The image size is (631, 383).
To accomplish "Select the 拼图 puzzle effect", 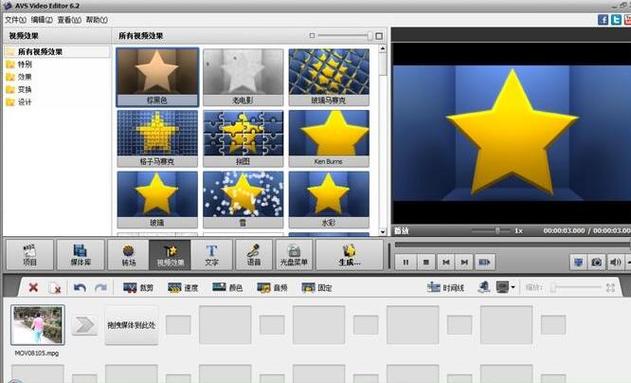I will pos(243,138).
